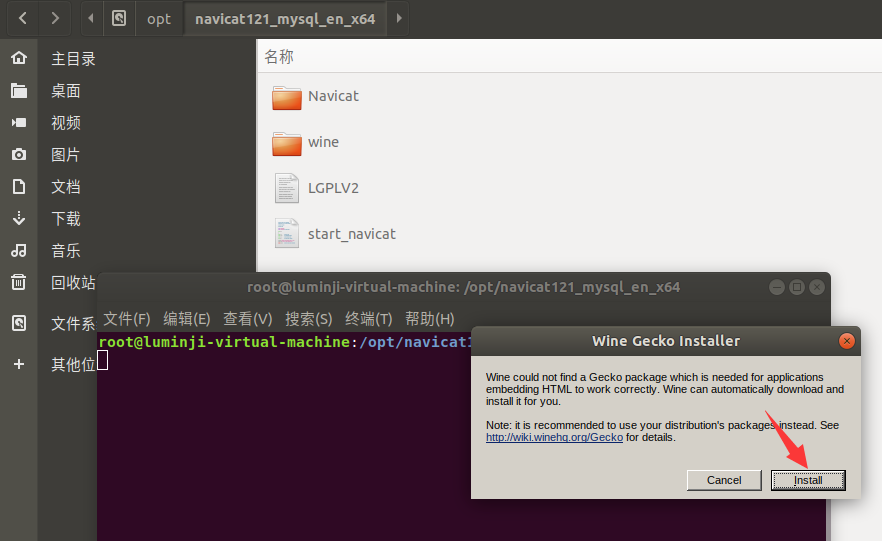Viewport: 882px width, 541px height.
Task: Open 桌面 in the sidebar
Action: [66, 91]
